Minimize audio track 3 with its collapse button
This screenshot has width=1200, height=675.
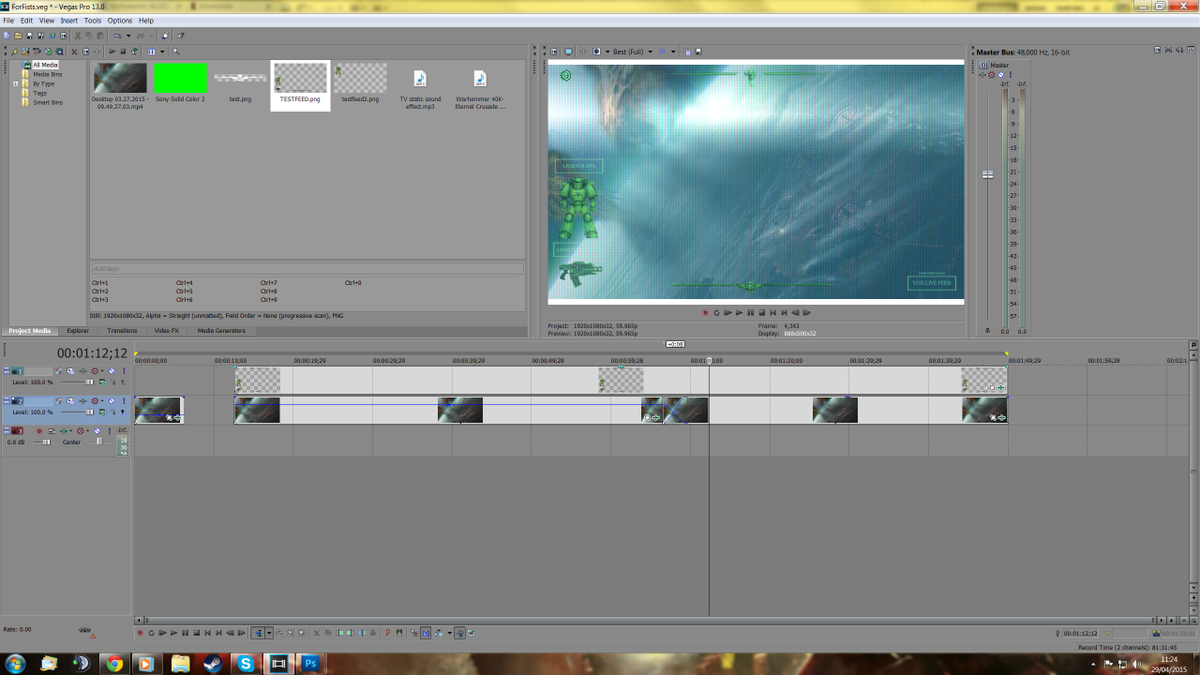tap(6, 429)
